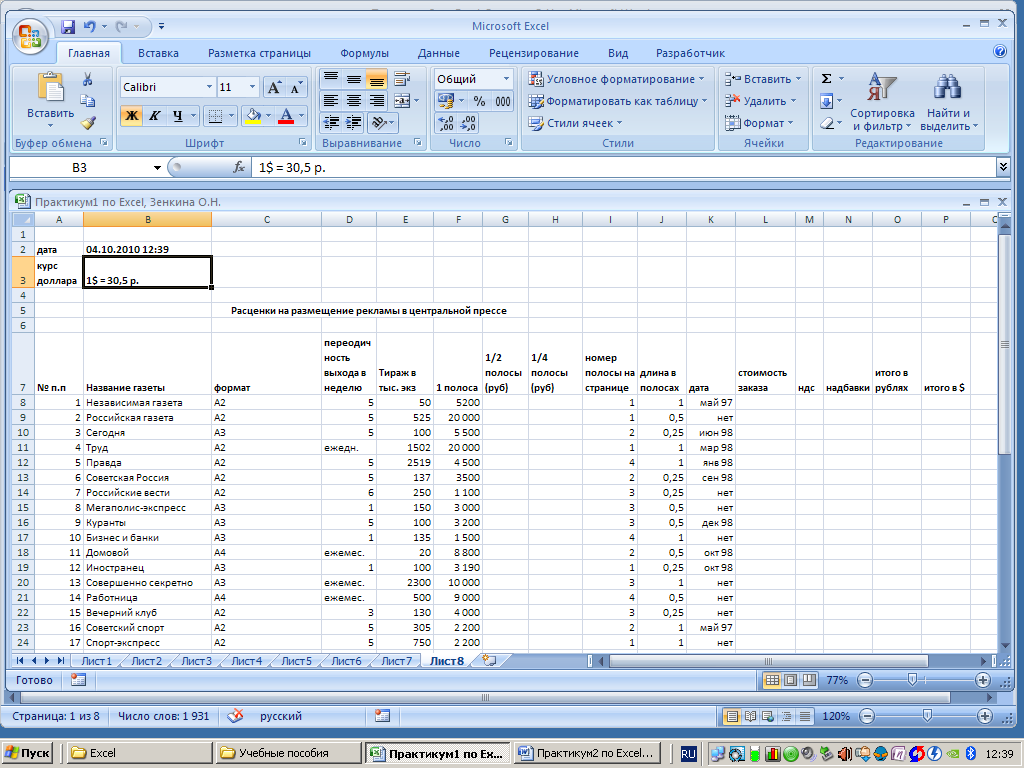Image resolution: width=1024 pixels, height=768 pixels.
Task: Decrease font size with small A icon
Action: click(296, 88)
